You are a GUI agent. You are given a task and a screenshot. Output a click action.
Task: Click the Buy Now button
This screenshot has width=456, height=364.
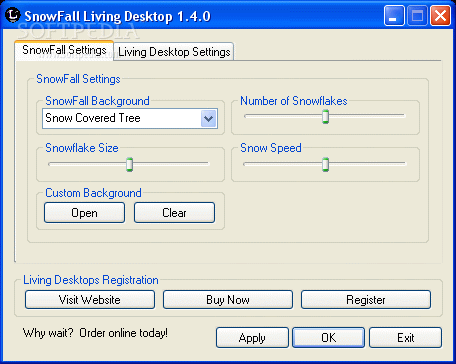(228, 300)
